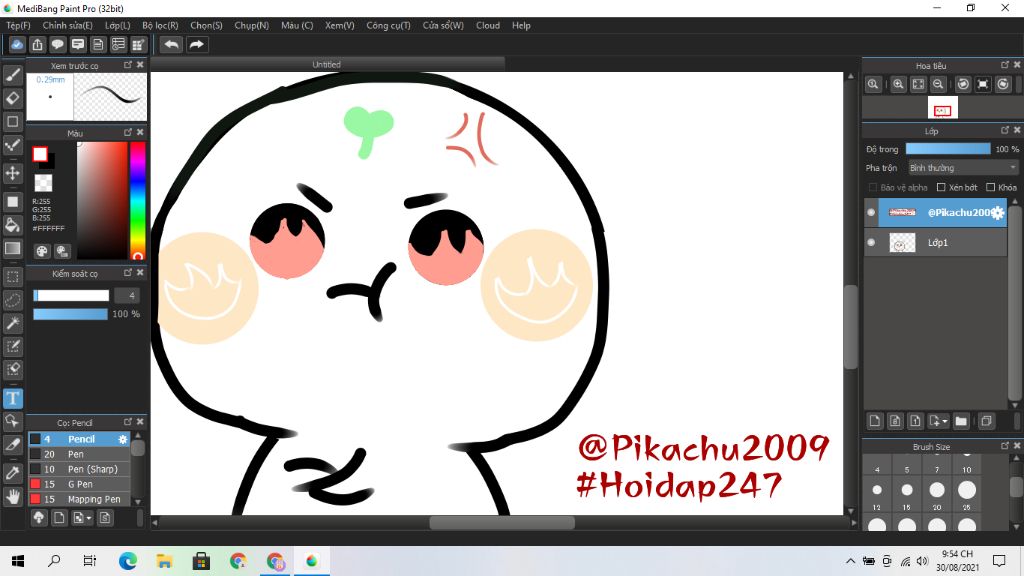Close the Màu color panel
This screenshot has height=576, width=1024.
140,132
